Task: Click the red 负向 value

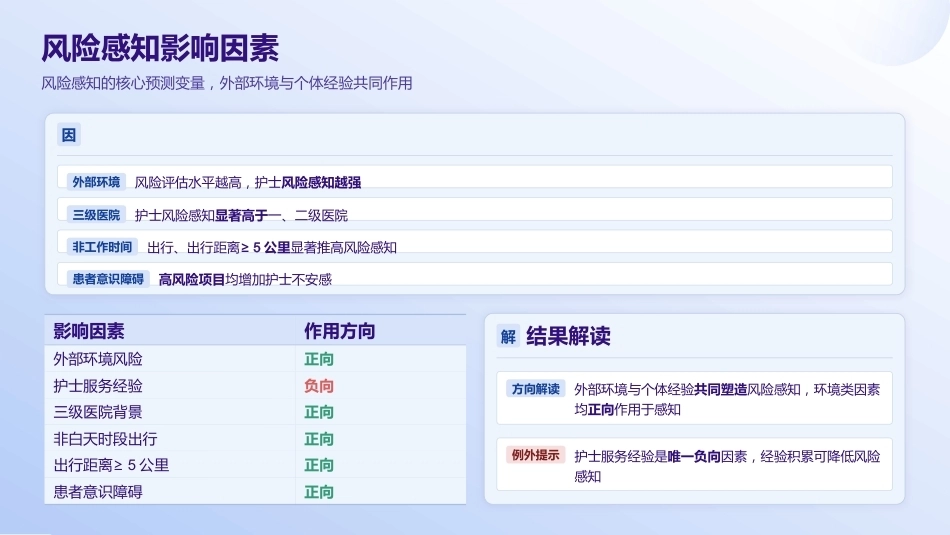Action: pos(319,386)
